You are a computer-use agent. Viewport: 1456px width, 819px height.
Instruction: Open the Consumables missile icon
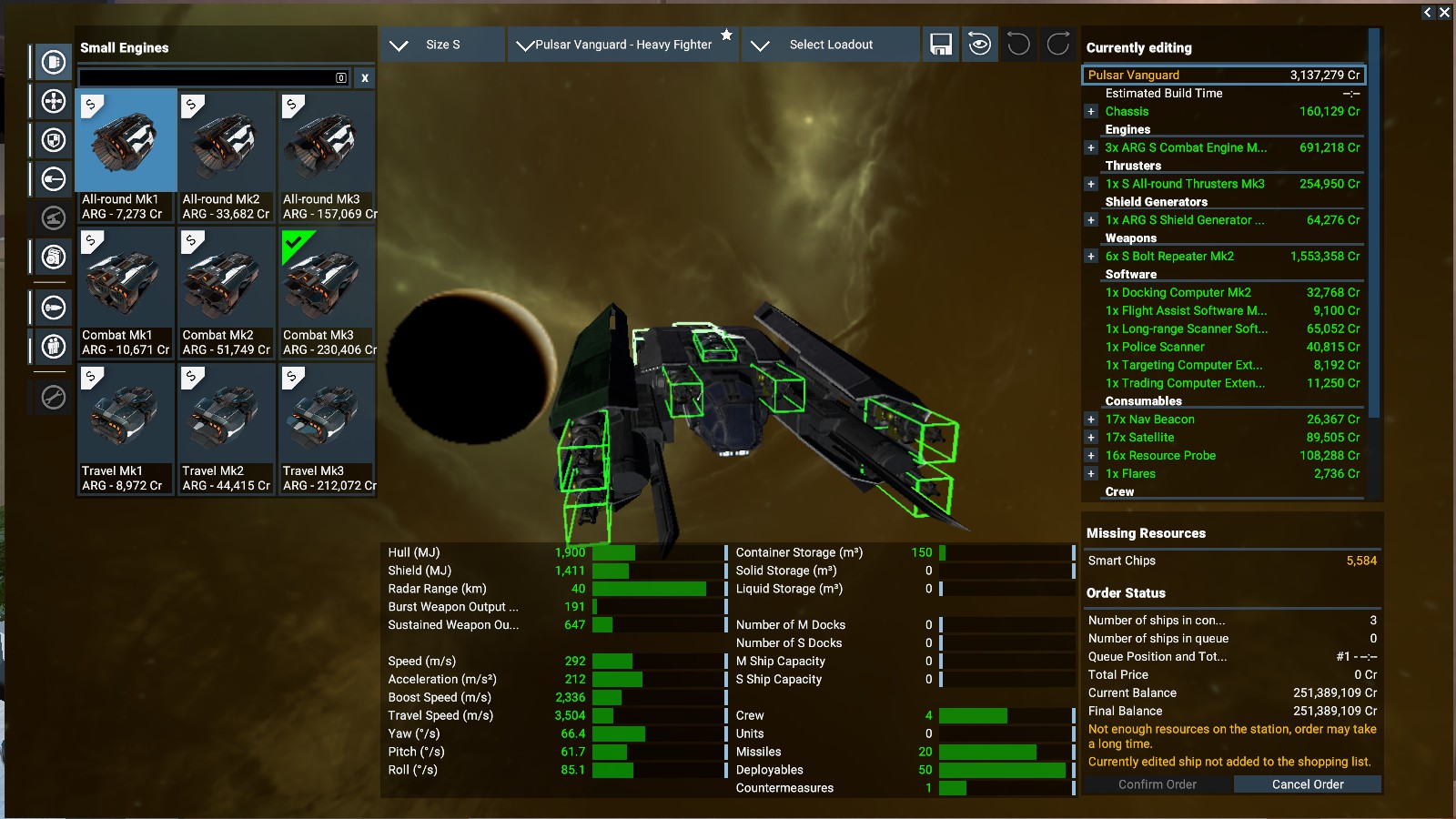click(x=54, y=308)
